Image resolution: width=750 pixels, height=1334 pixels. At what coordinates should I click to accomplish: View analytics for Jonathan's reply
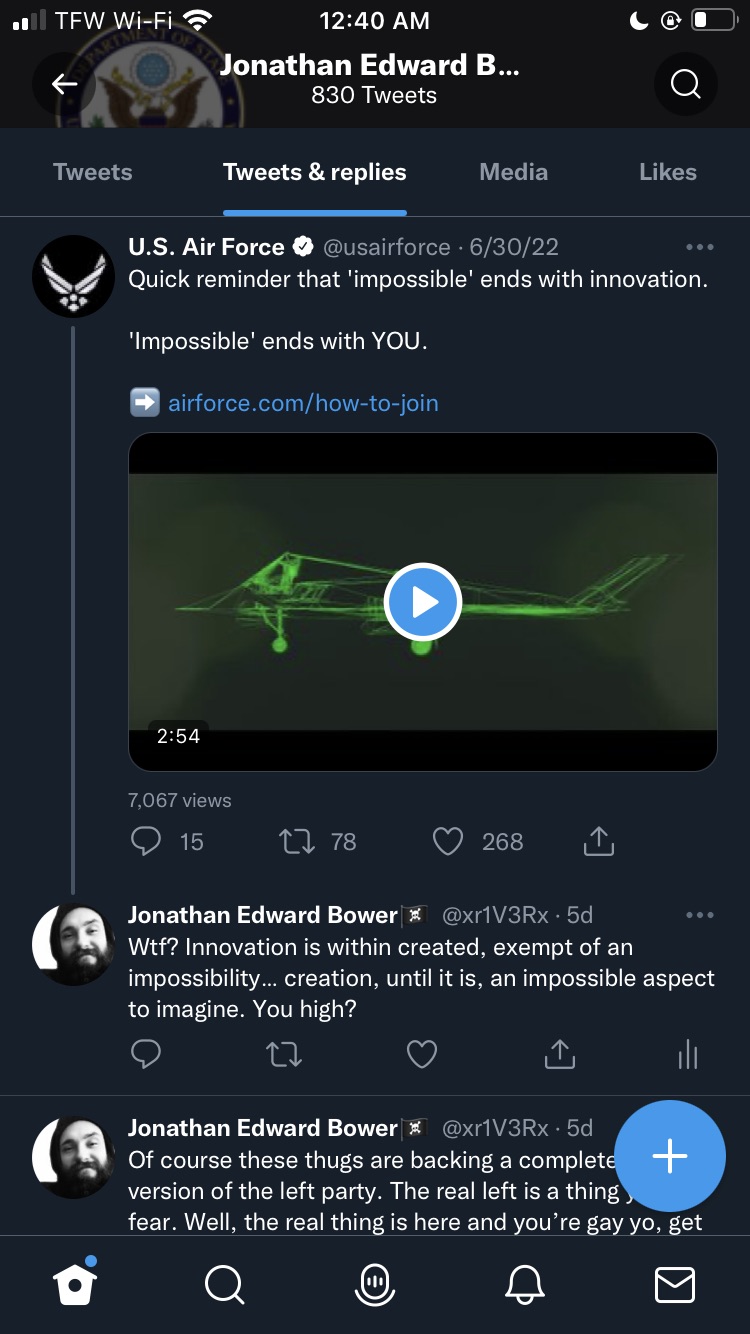[688, 1054]
